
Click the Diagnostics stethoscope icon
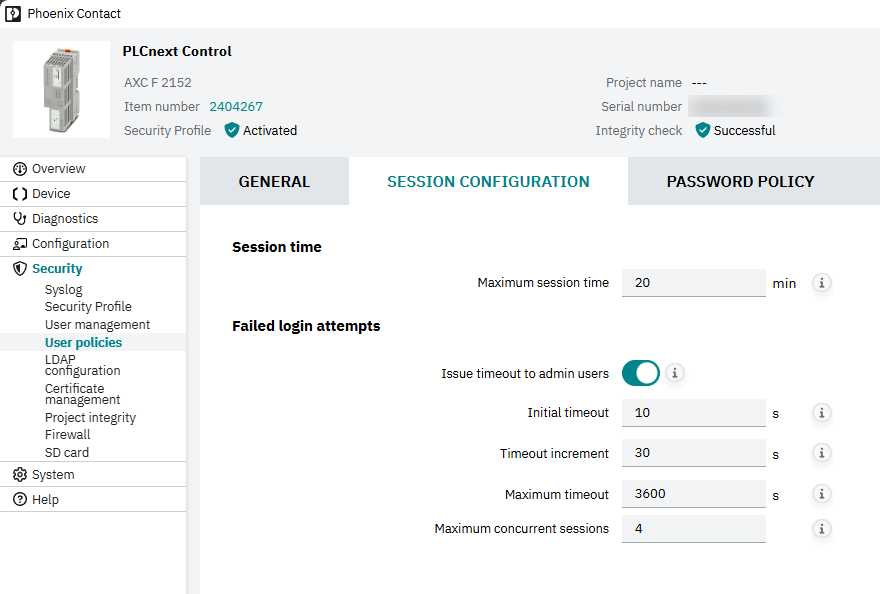tap(20, 218)
